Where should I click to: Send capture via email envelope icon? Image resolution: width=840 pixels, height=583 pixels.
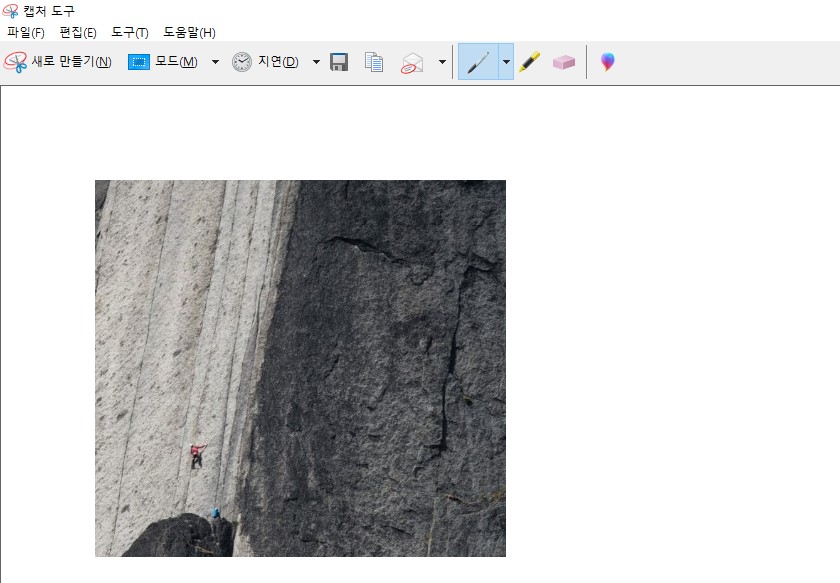click(412, 63)
